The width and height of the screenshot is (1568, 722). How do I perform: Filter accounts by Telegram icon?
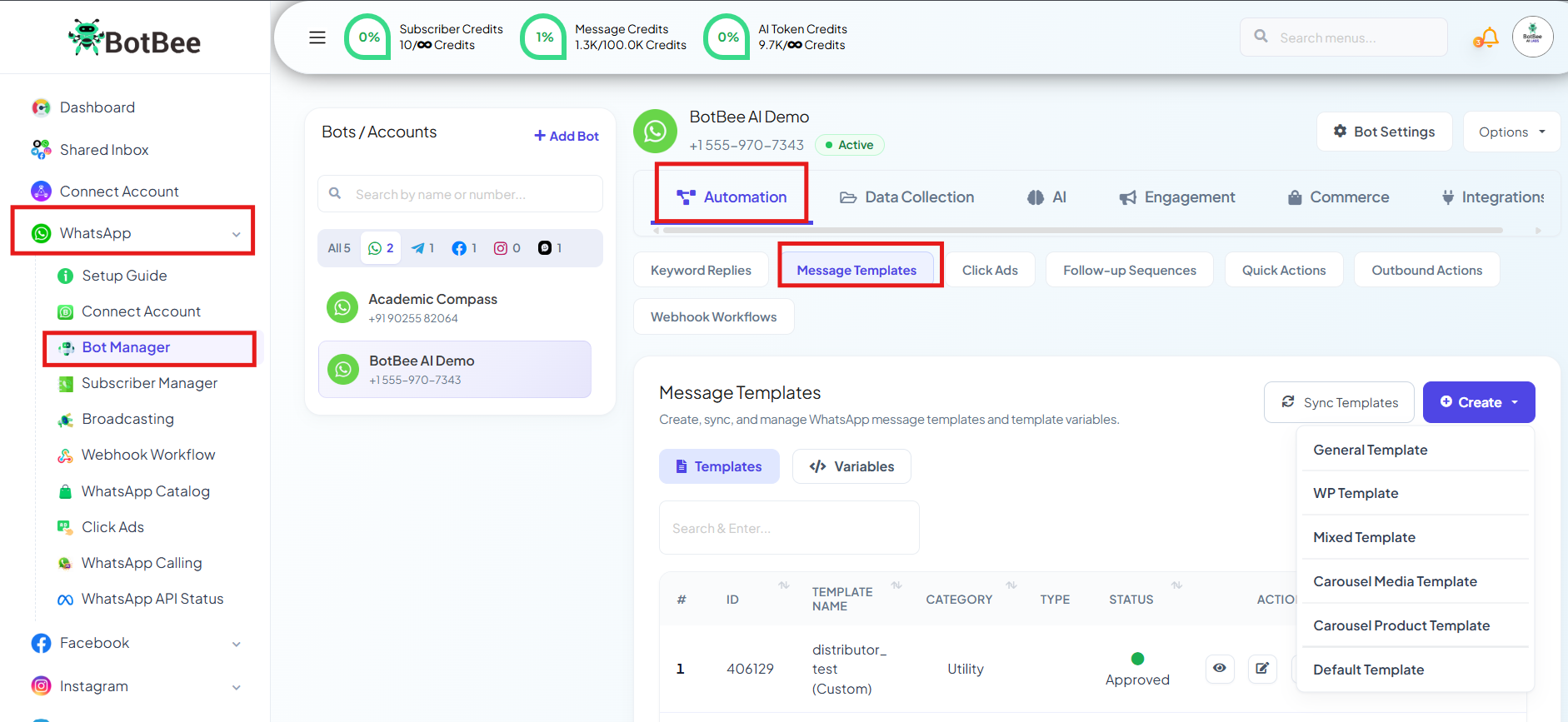click(423, 248)
